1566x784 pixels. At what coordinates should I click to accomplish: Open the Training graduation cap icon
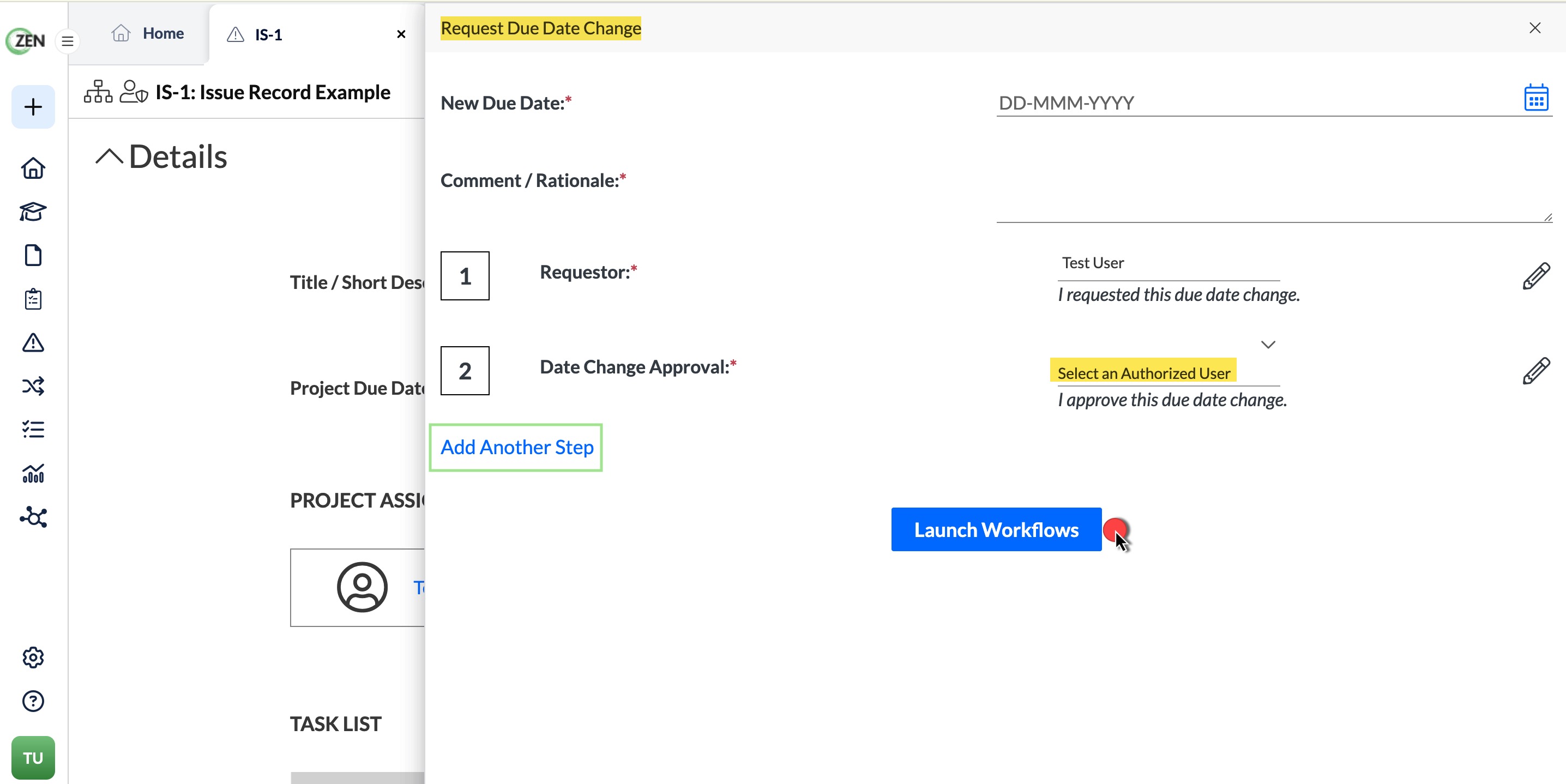(x=33, y=212)
